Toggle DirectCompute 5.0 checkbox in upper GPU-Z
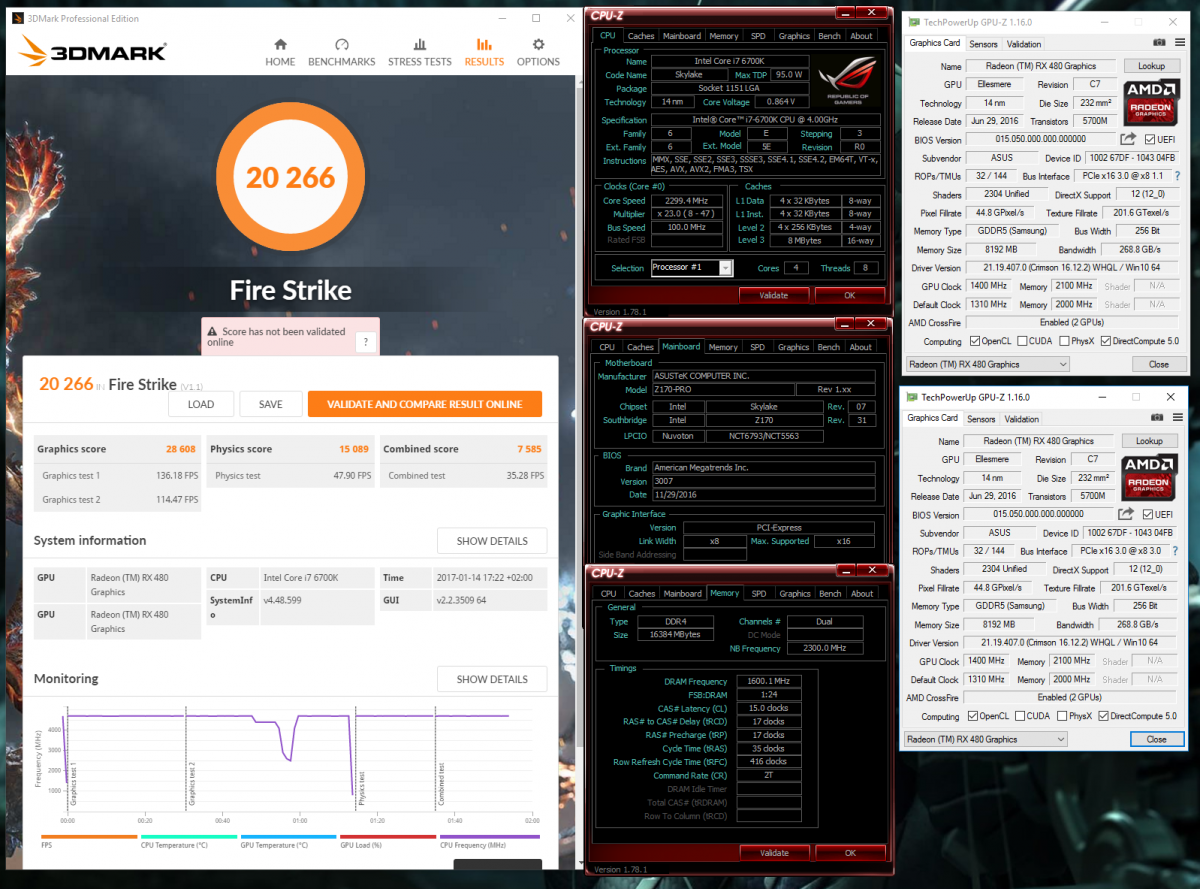 [x=1105, y=341]
